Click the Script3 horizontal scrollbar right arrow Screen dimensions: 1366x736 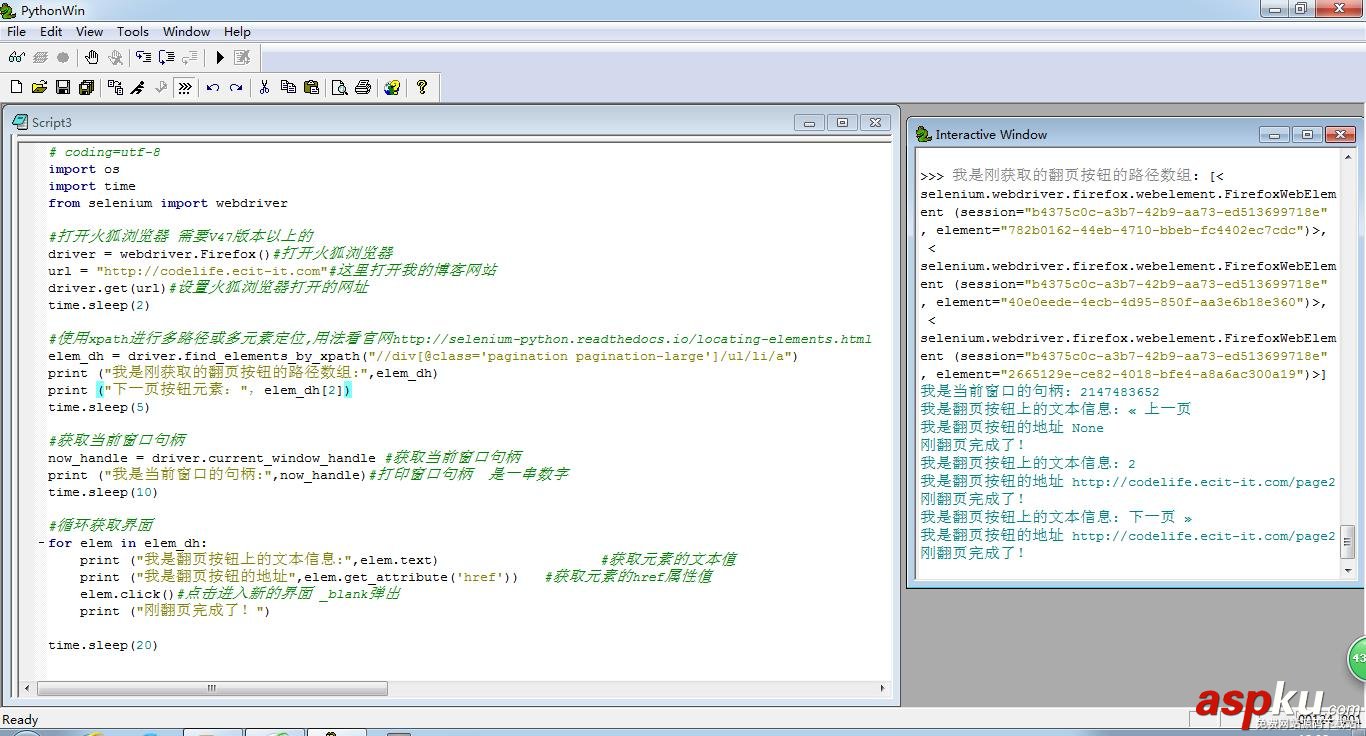882,688
